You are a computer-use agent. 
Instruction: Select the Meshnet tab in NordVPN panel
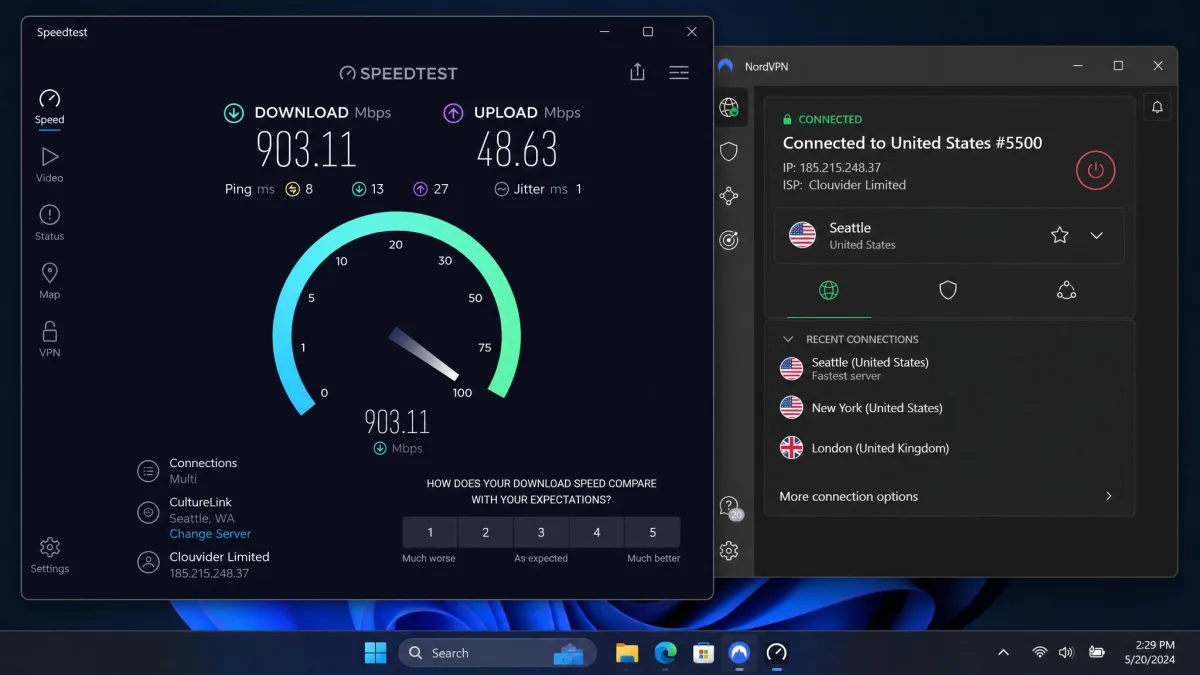point(1066,291)
